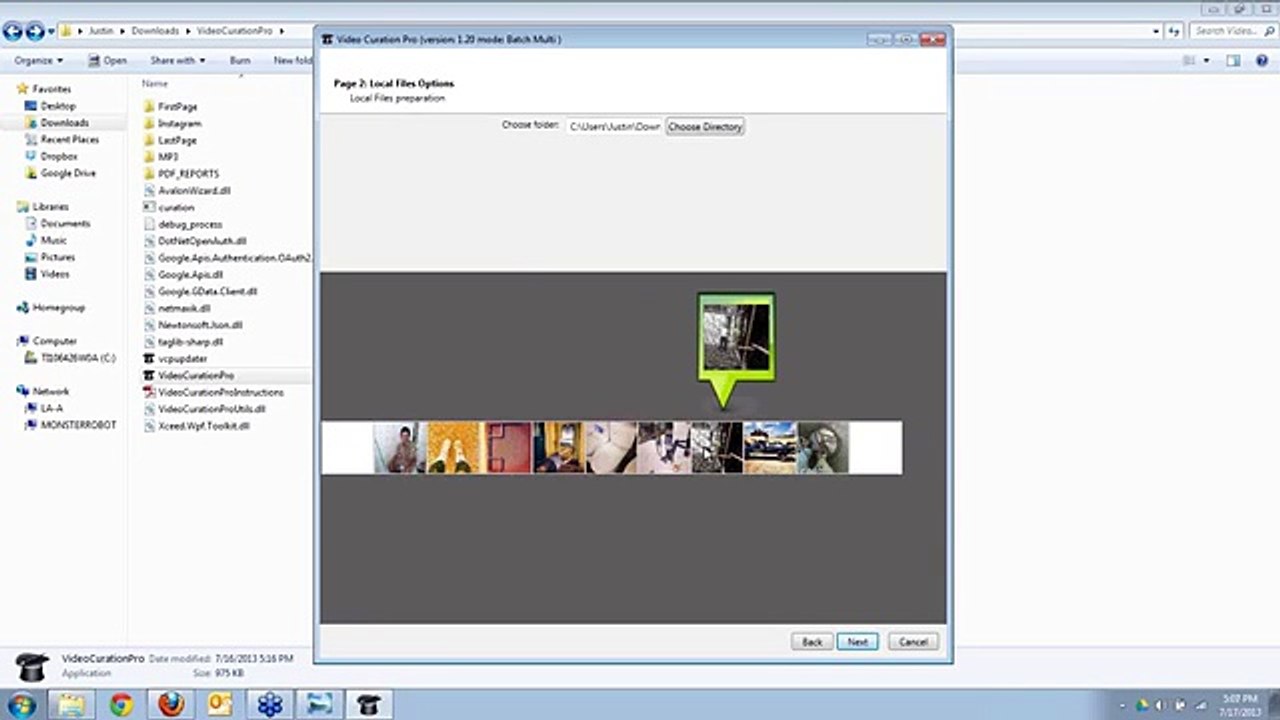
Task: Select the red patterned thumbnail
Action: tap(507, 447)
